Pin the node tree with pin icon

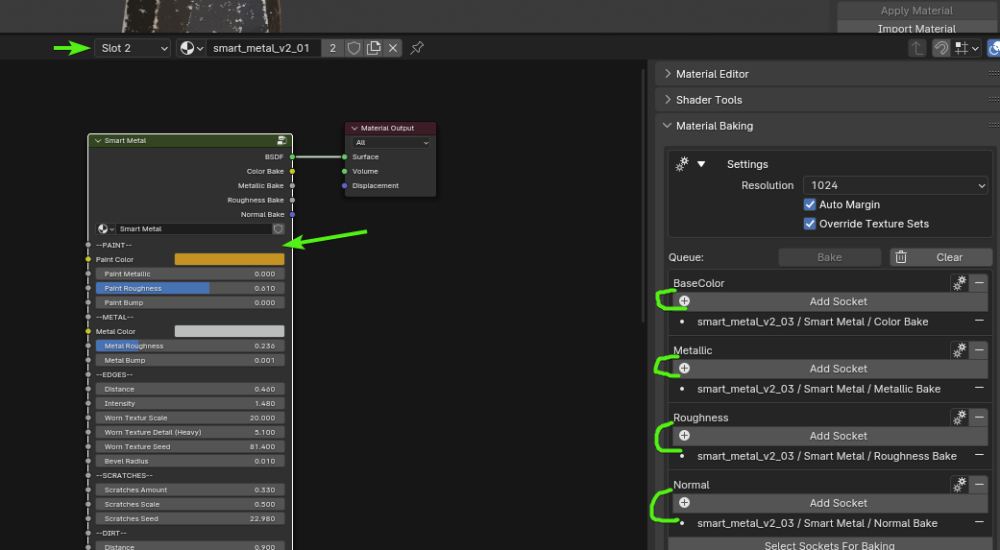click(x=417, y=48)
